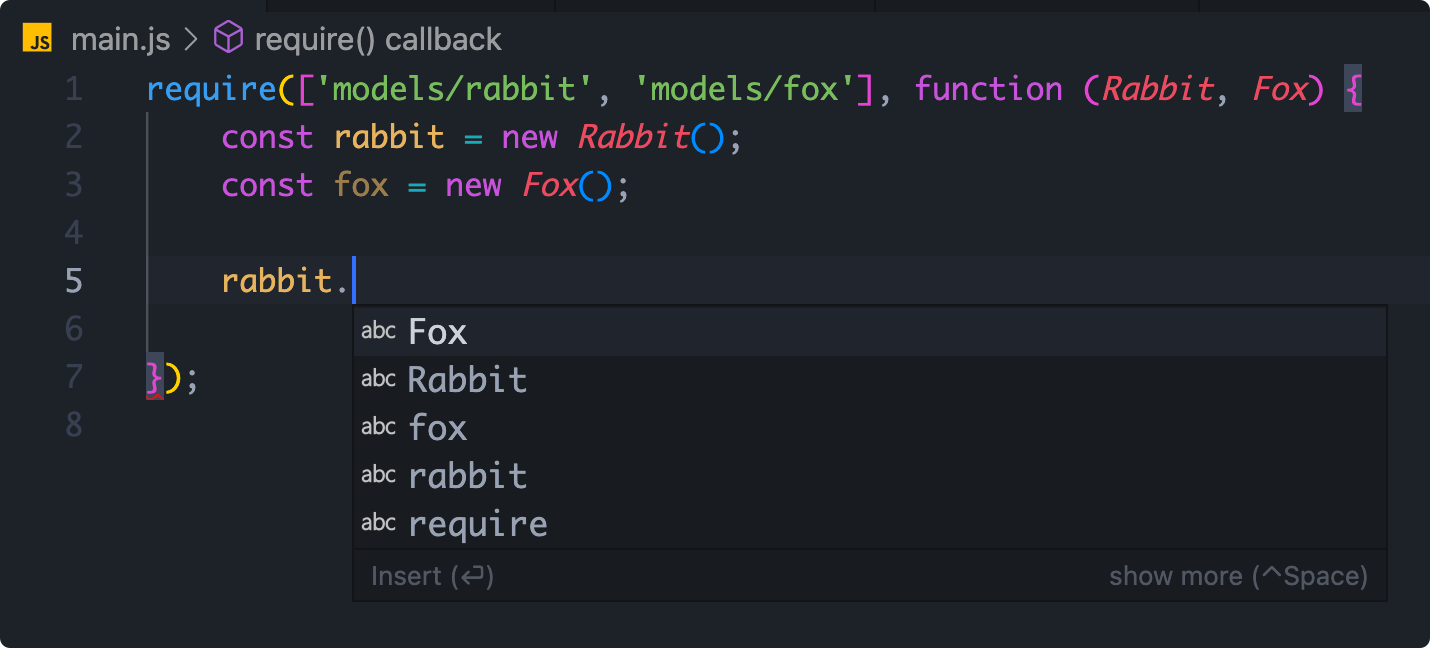
Task: Click the closing brace on line 7
Action: 154,377
